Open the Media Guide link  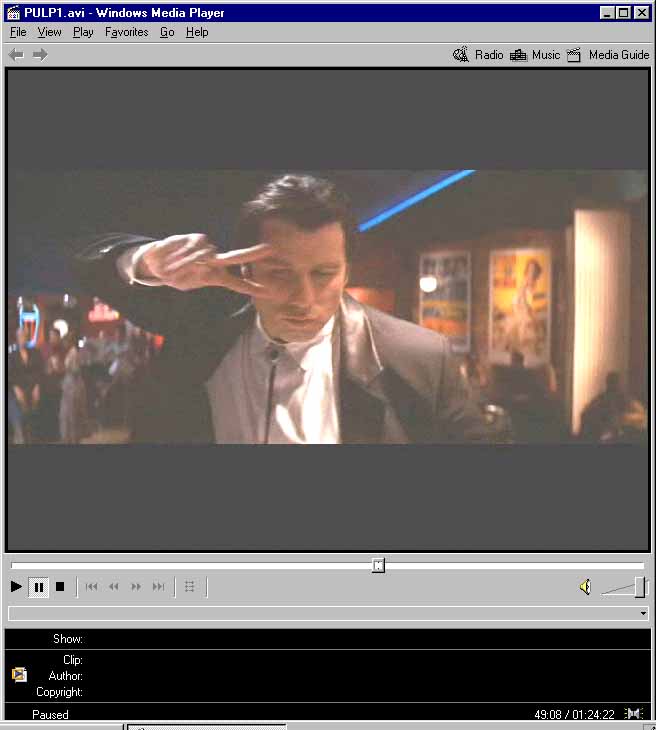tap(608, 55)
